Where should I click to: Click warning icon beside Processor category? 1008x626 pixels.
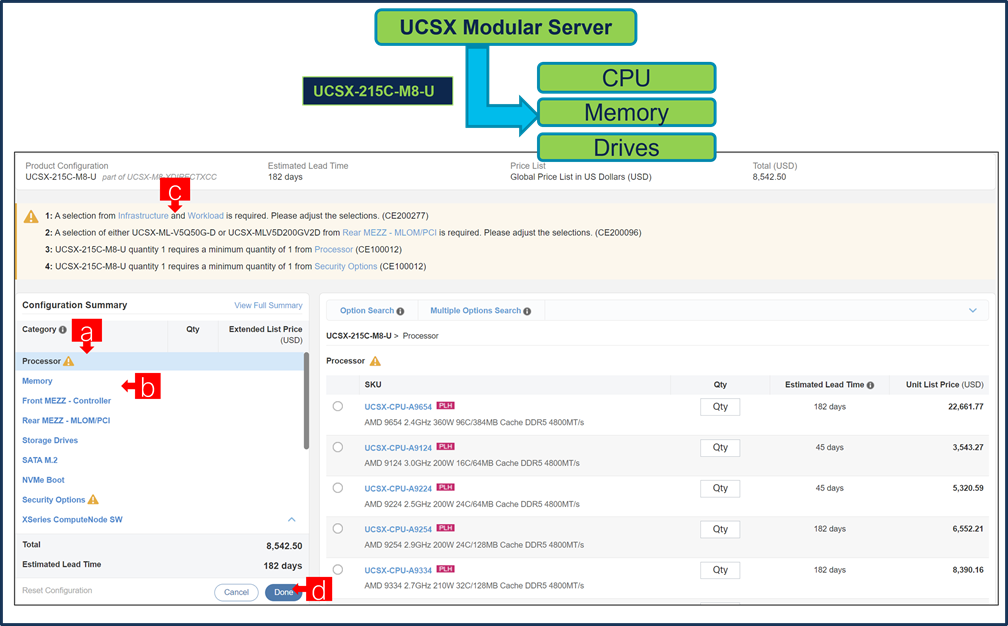(x=69, y=361)
